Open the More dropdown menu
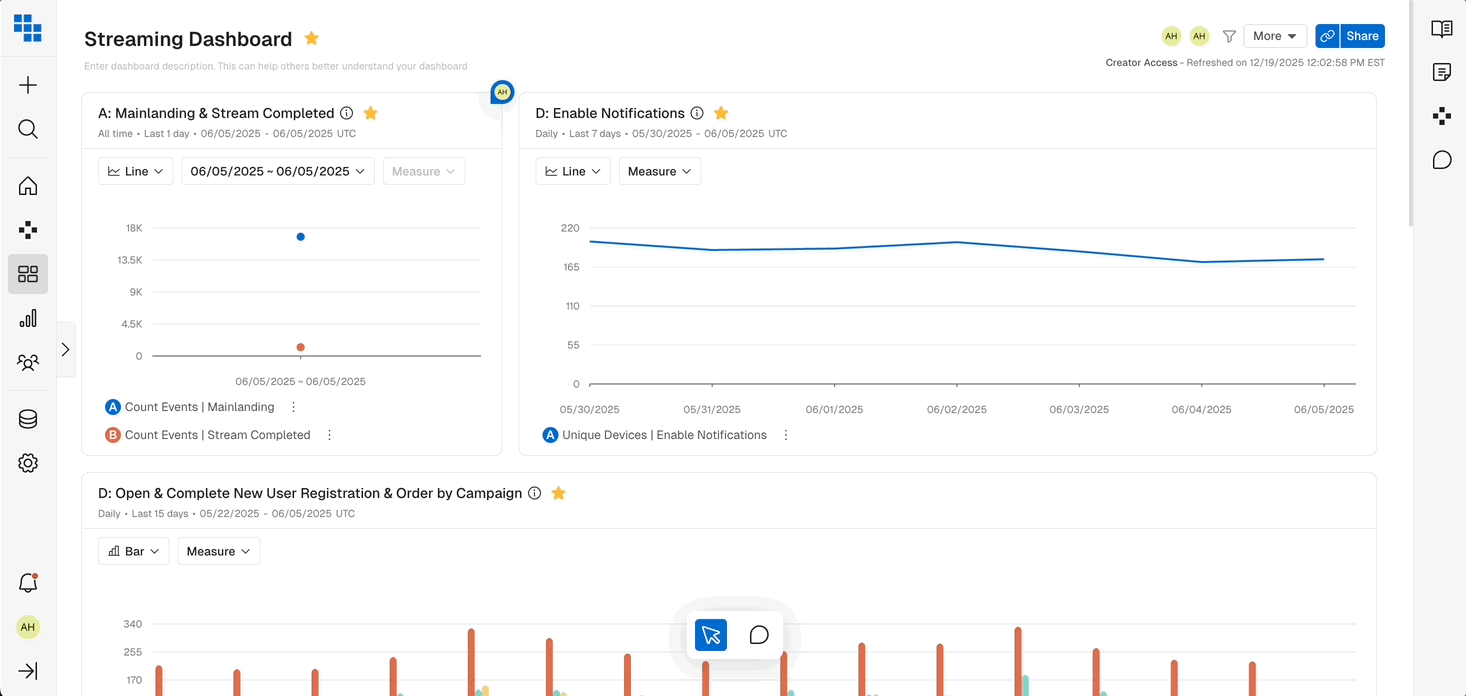Screen dimensions: 1466x696 1275,36
